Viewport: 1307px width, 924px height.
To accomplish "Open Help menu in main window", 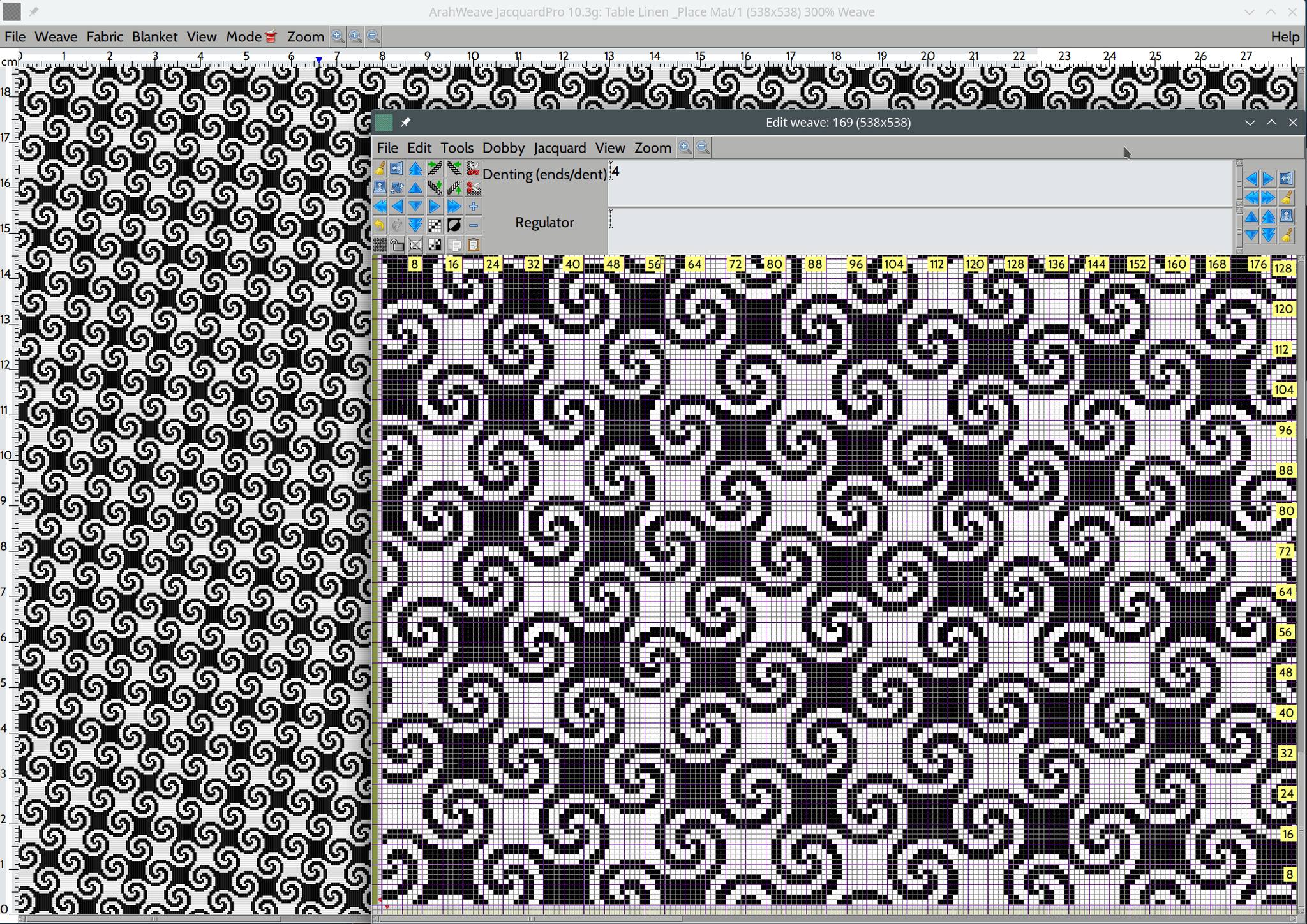I will click(x=1285, y=36).
